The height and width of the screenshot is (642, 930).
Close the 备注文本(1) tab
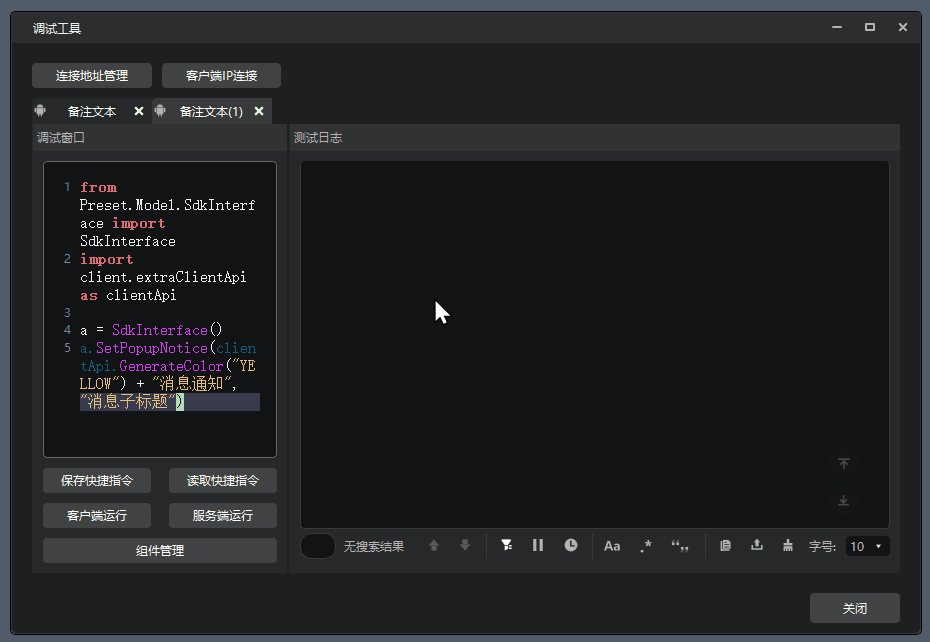pyautogui.click(x=259, y=111)
